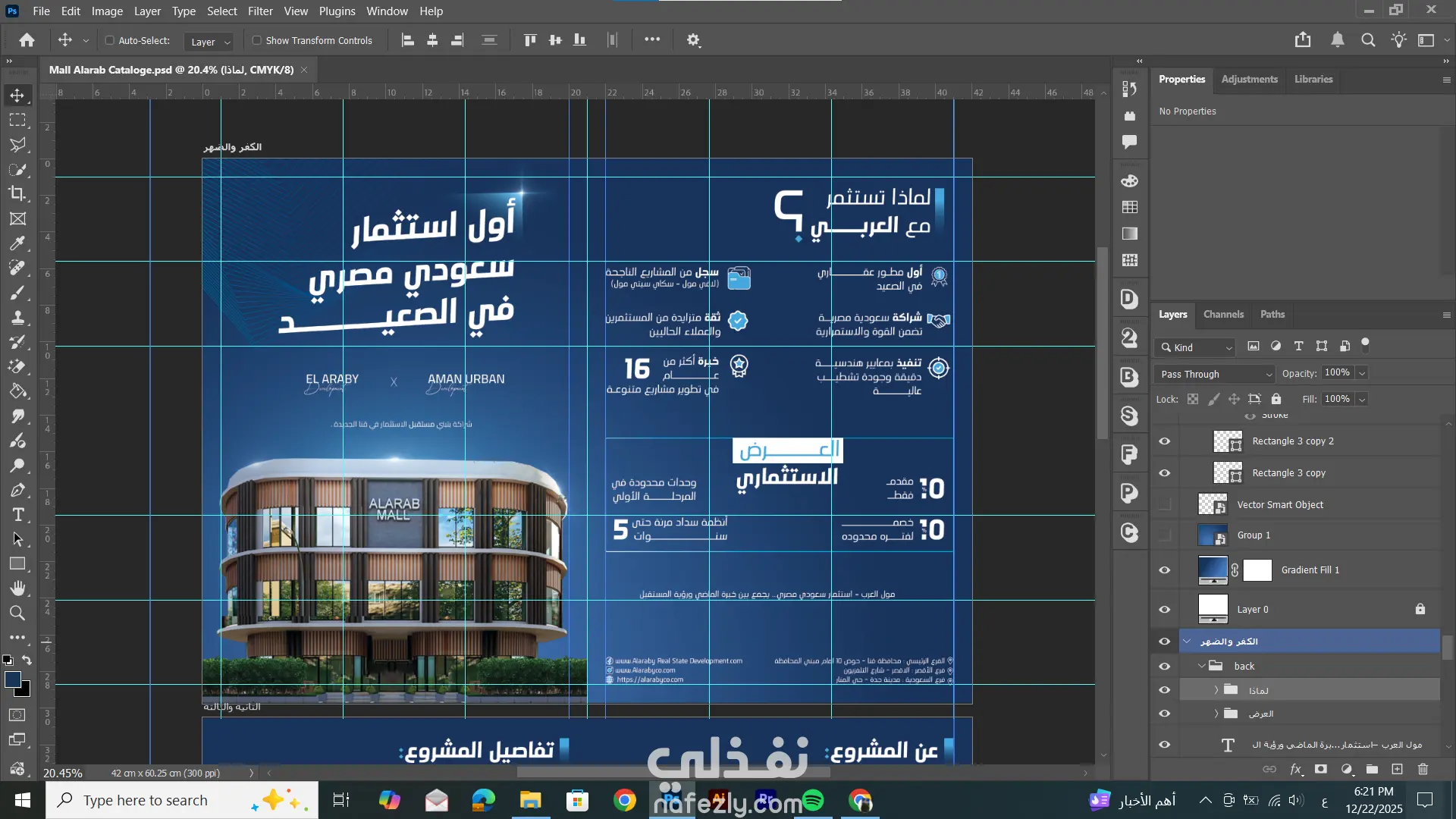Open the Auto-Select Layer dropdown

pos(209,42)
